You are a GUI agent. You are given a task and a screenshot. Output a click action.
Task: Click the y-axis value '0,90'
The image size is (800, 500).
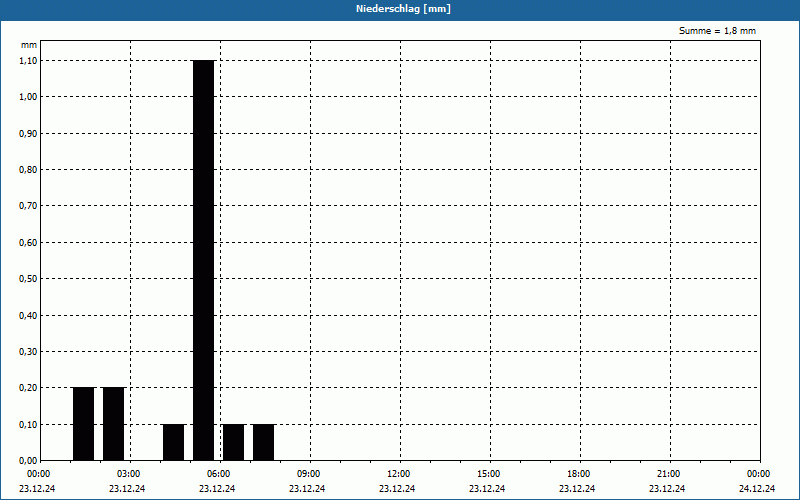[28, 133]
